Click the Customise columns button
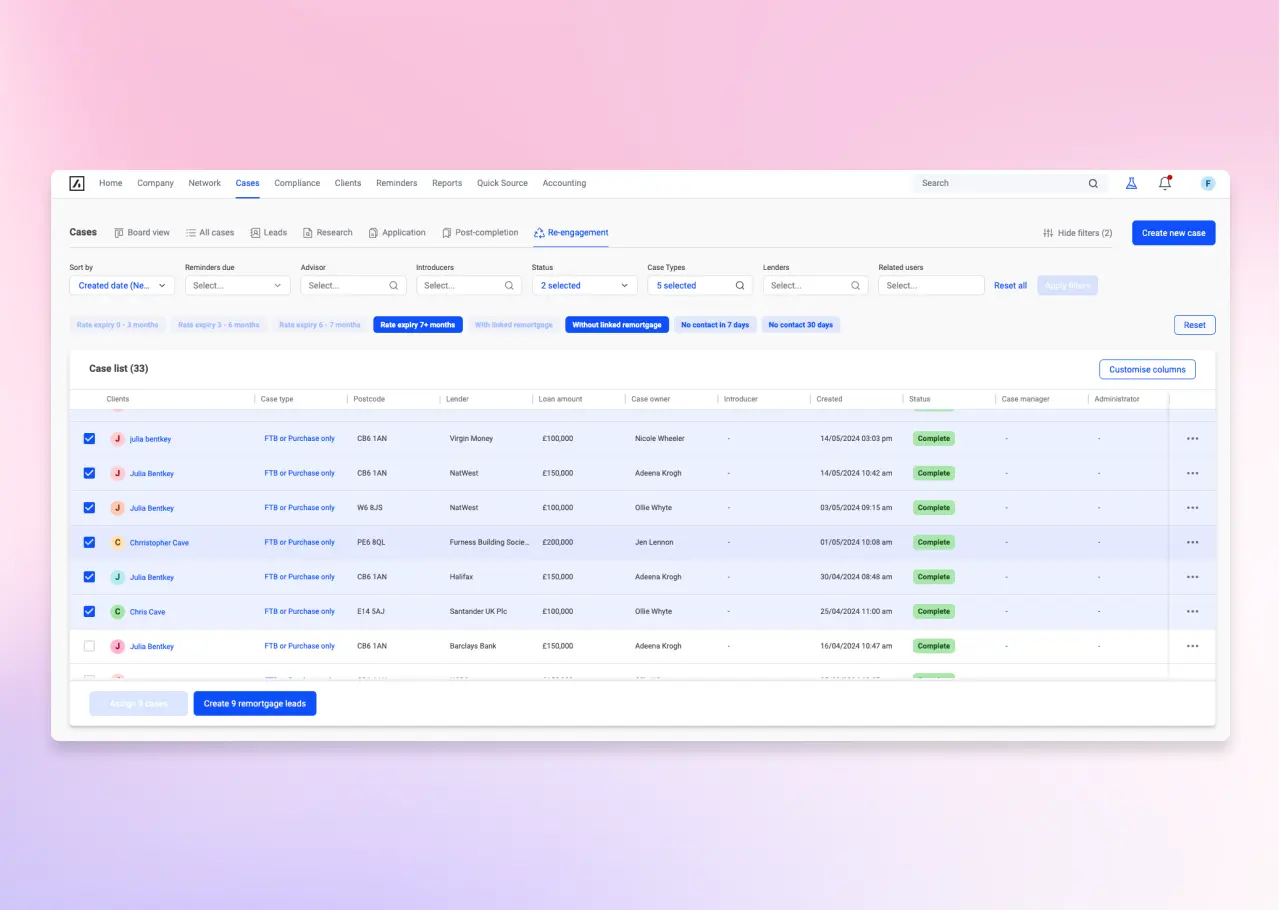The width and height of the screenshot is (1280, 910). [x=1147, y=369]
